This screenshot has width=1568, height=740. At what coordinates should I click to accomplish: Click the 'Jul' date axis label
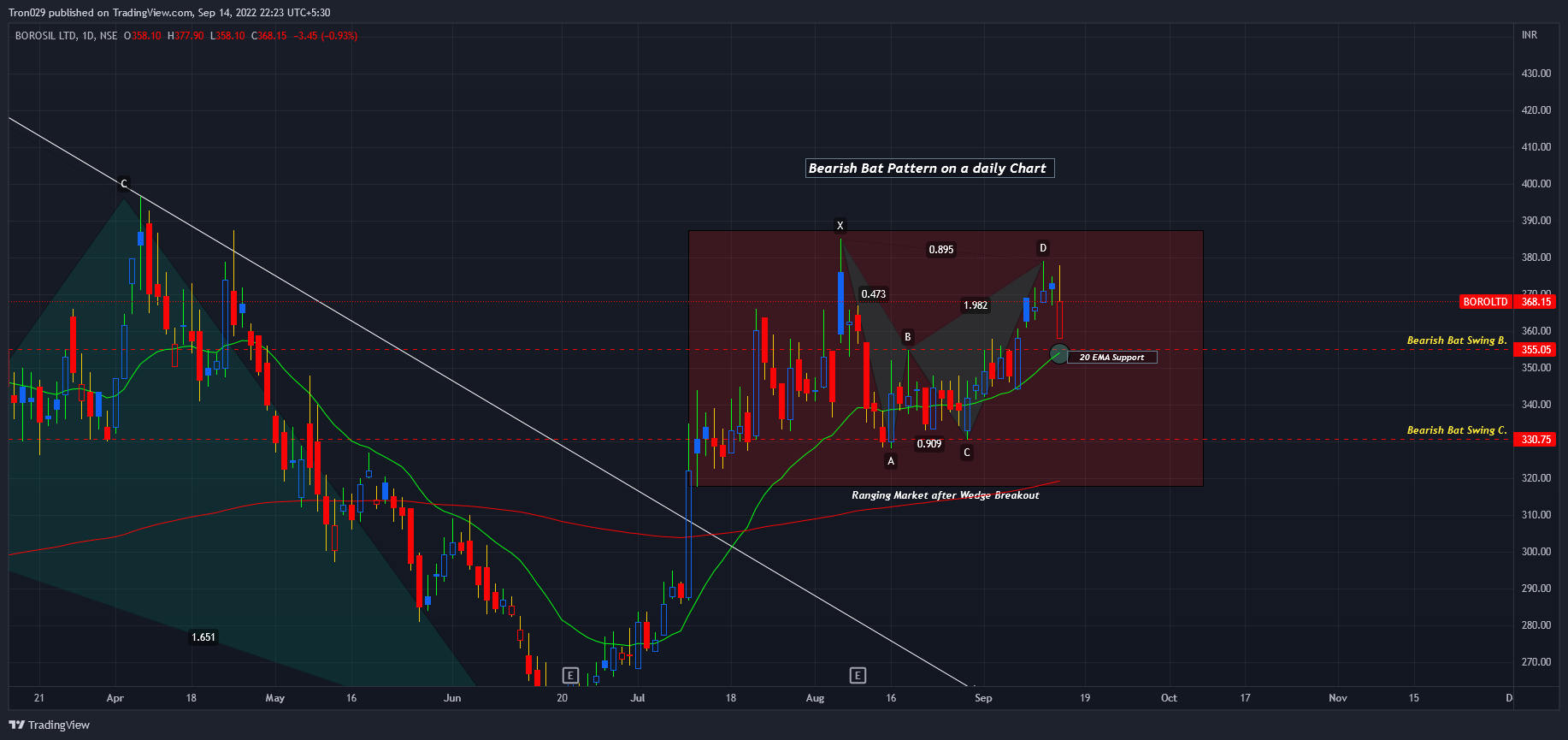pyautogui.click(x=638, y=698)
